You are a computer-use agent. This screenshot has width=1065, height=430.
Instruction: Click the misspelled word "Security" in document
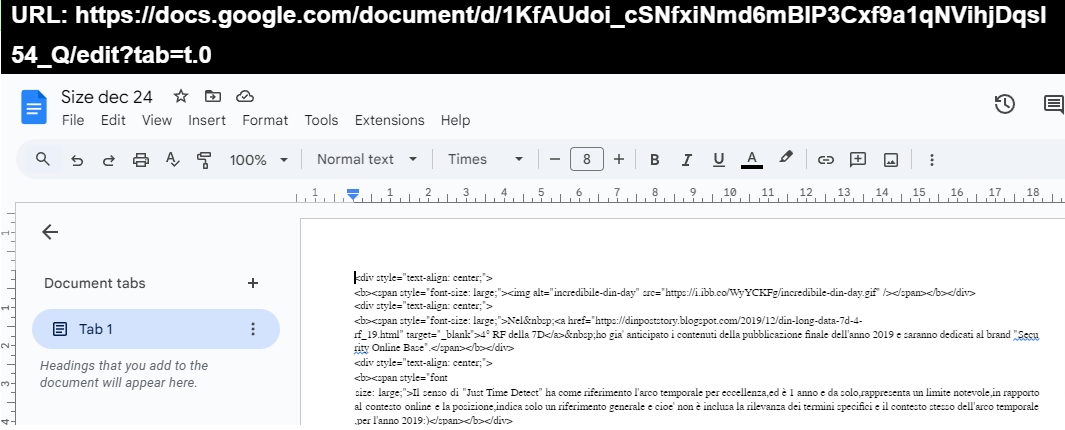coord(1026,336)
